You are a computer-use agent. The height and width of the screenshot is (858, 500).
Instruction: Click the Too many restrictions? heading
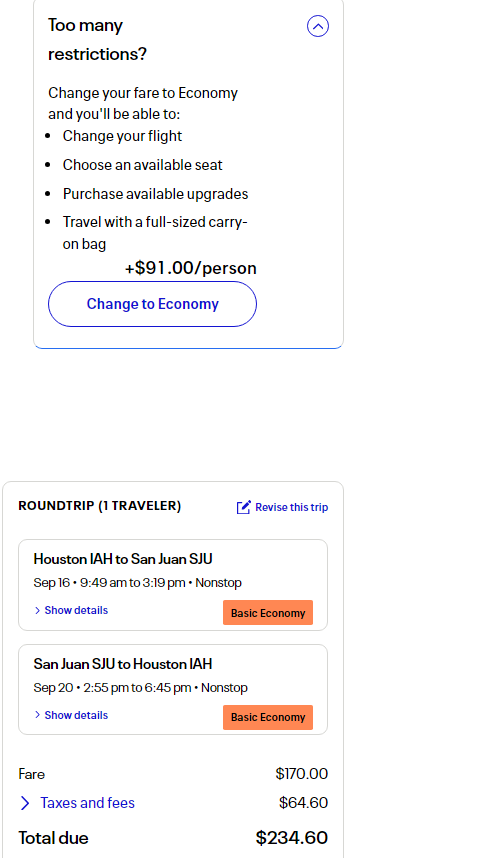click(97, 39)
